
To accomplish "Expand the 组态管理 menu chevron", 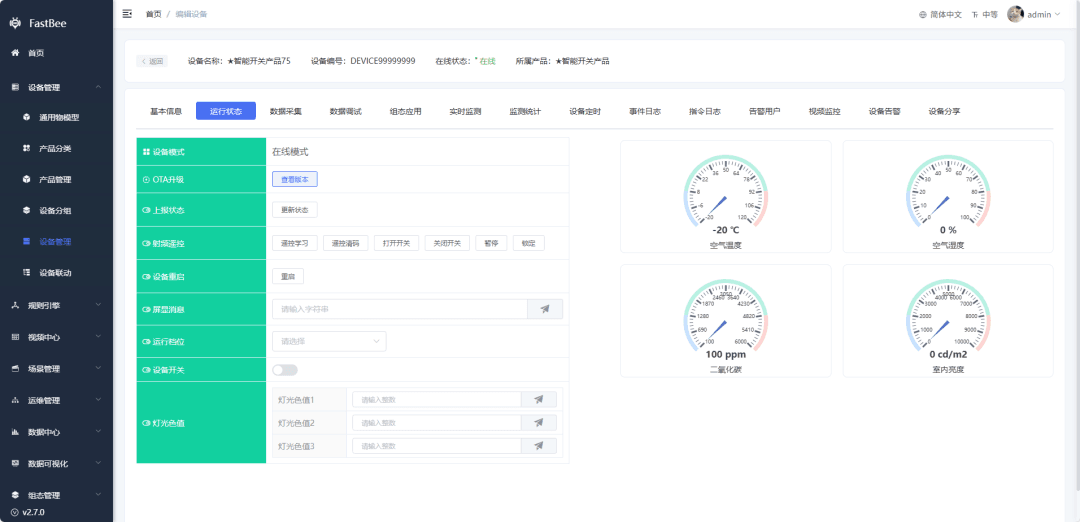I will click(98, 494).
